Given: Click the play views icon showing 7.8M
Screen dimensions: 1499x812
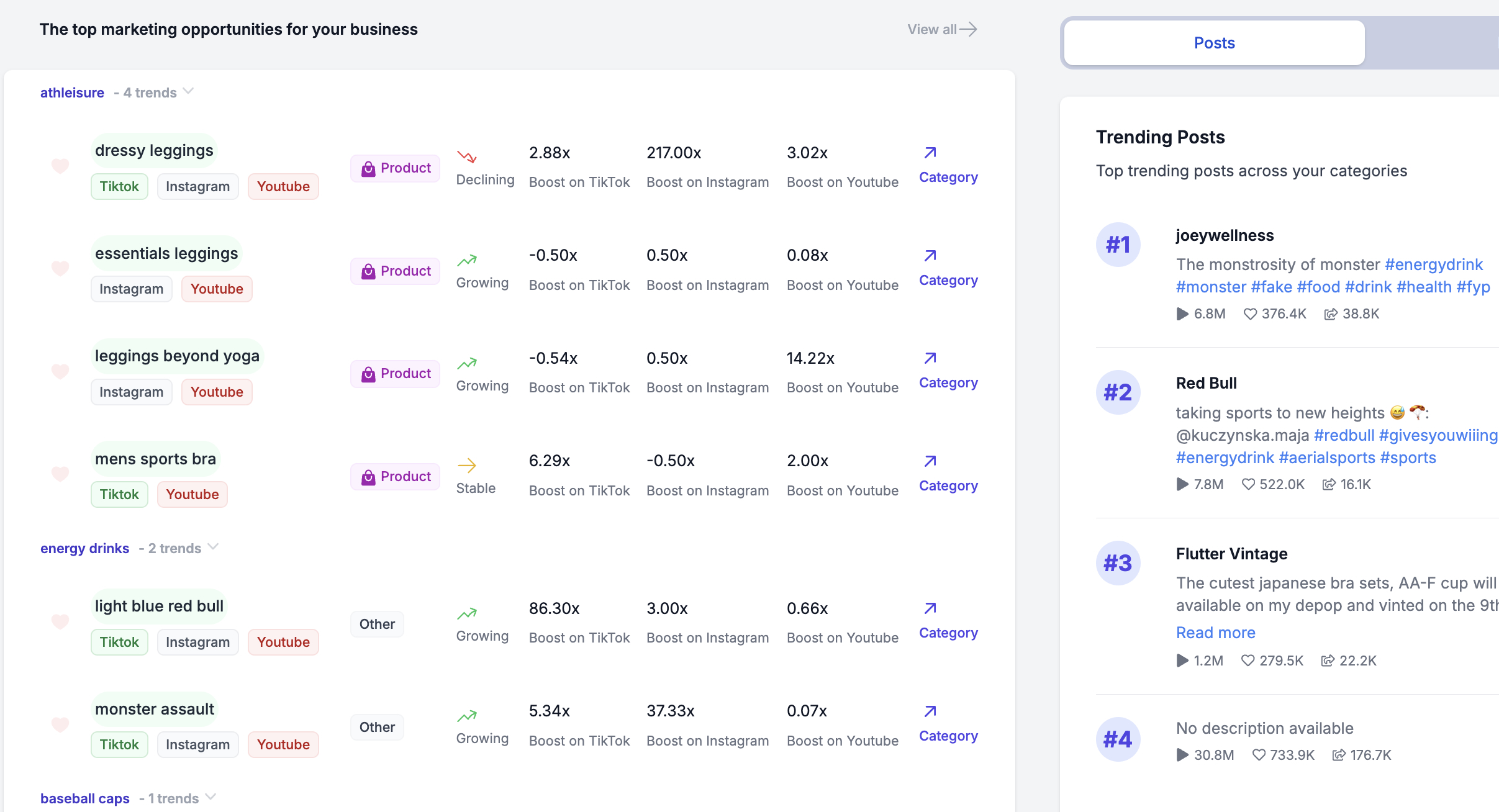Looking at the screenshot, I should coord(1182,485).
